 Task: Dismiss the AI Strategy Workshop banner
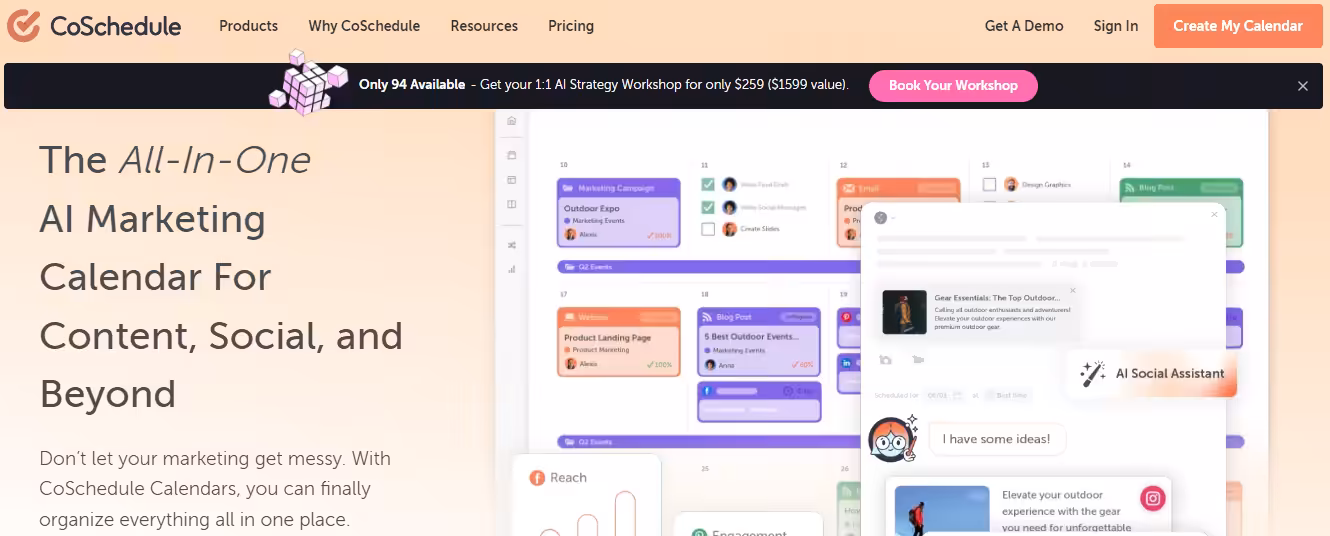click(1302, 86)
